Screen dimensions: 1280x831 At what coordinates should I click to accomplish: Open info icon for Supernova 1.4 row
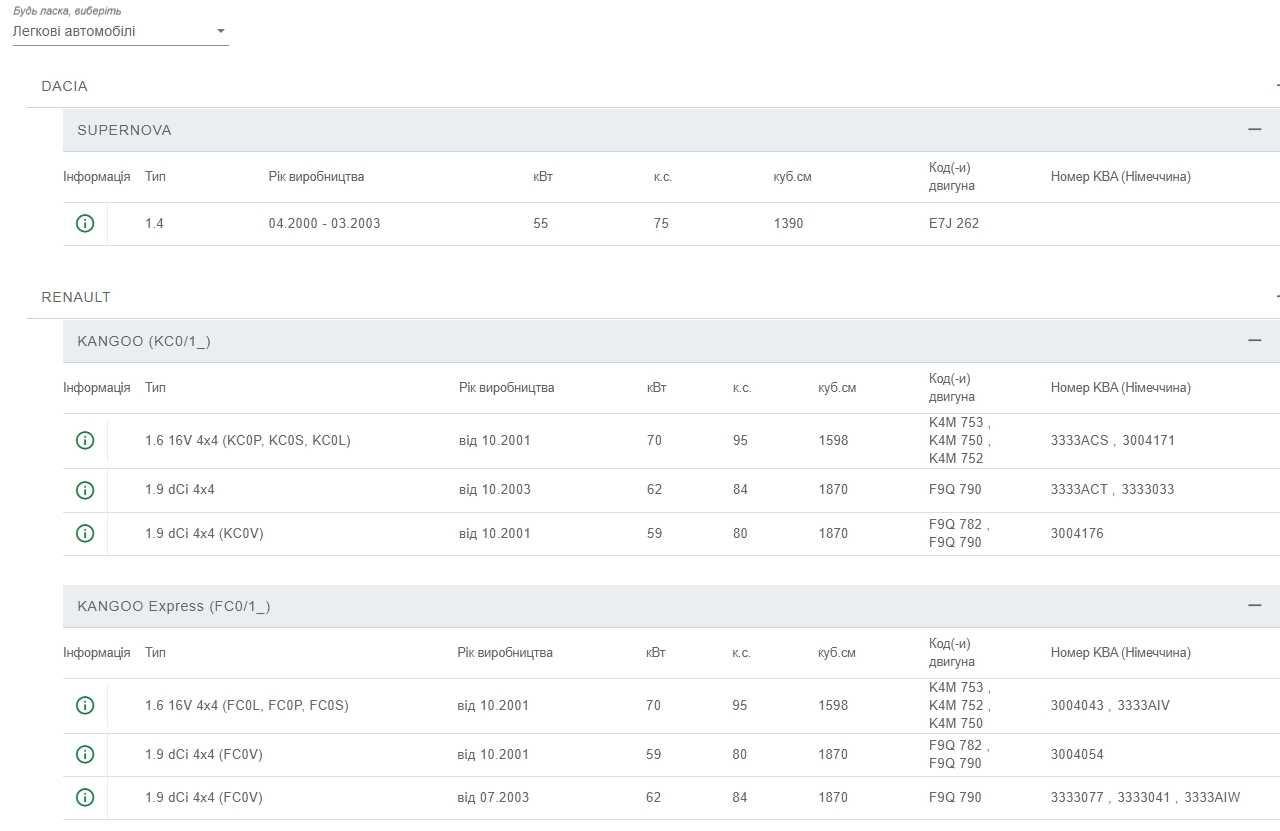tap(85, 223)
